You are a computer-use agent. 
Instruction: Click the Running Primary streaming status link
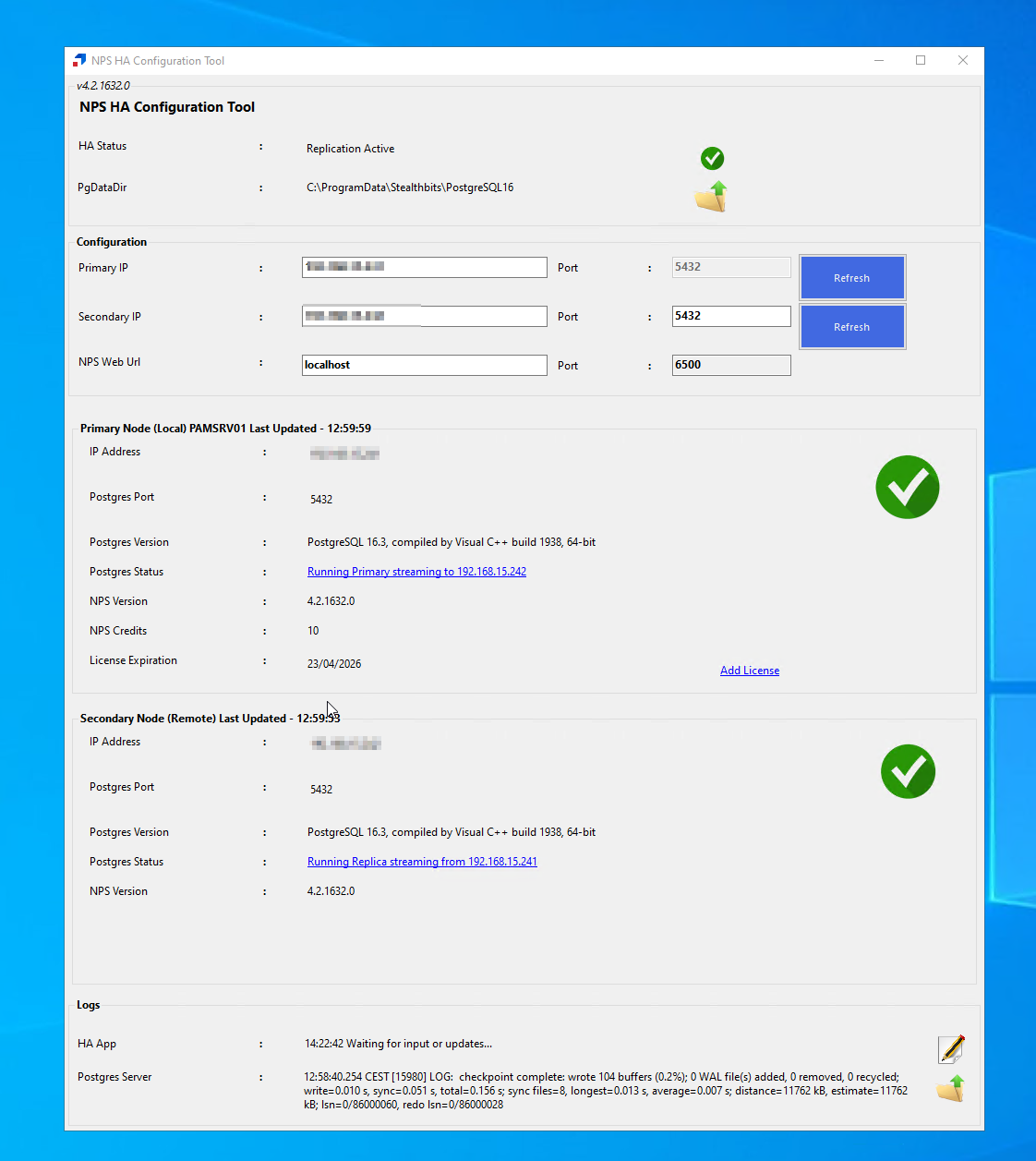[x=416, y=572]
